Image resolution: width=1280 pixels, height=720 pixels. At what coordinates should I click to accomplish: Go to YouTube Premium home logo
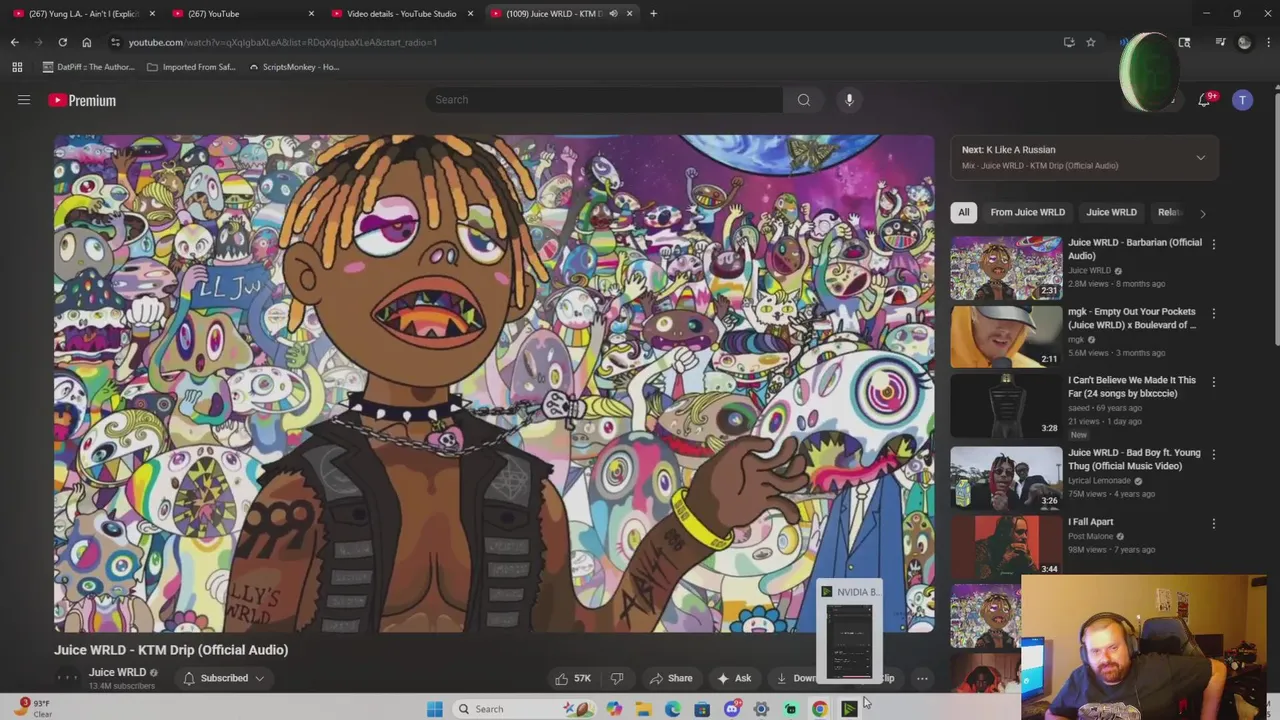82,100
